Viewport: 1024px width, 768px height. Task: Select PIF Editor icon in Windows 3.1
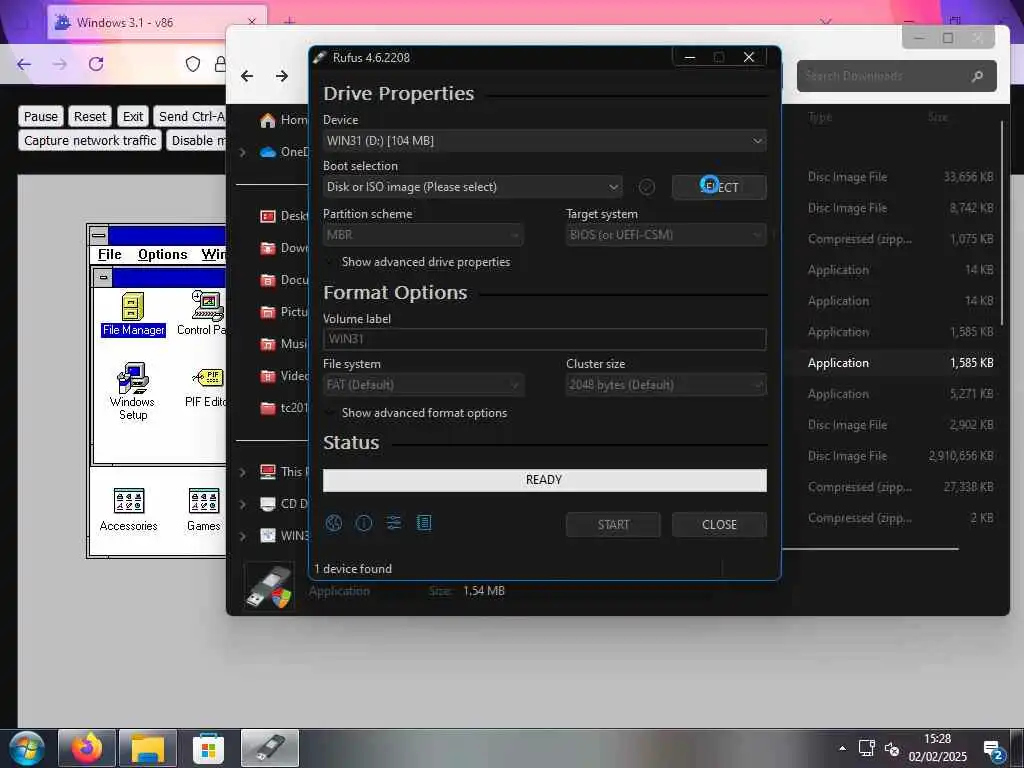coord(206,387)
